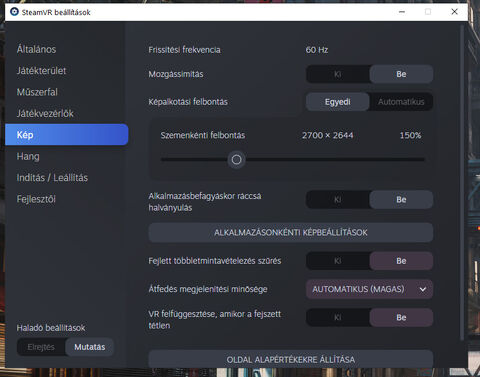The width and height of the screenshot is (480, 377).
Task: Click the Frissítési frekvencia label
Action: (x=184, y=50)
